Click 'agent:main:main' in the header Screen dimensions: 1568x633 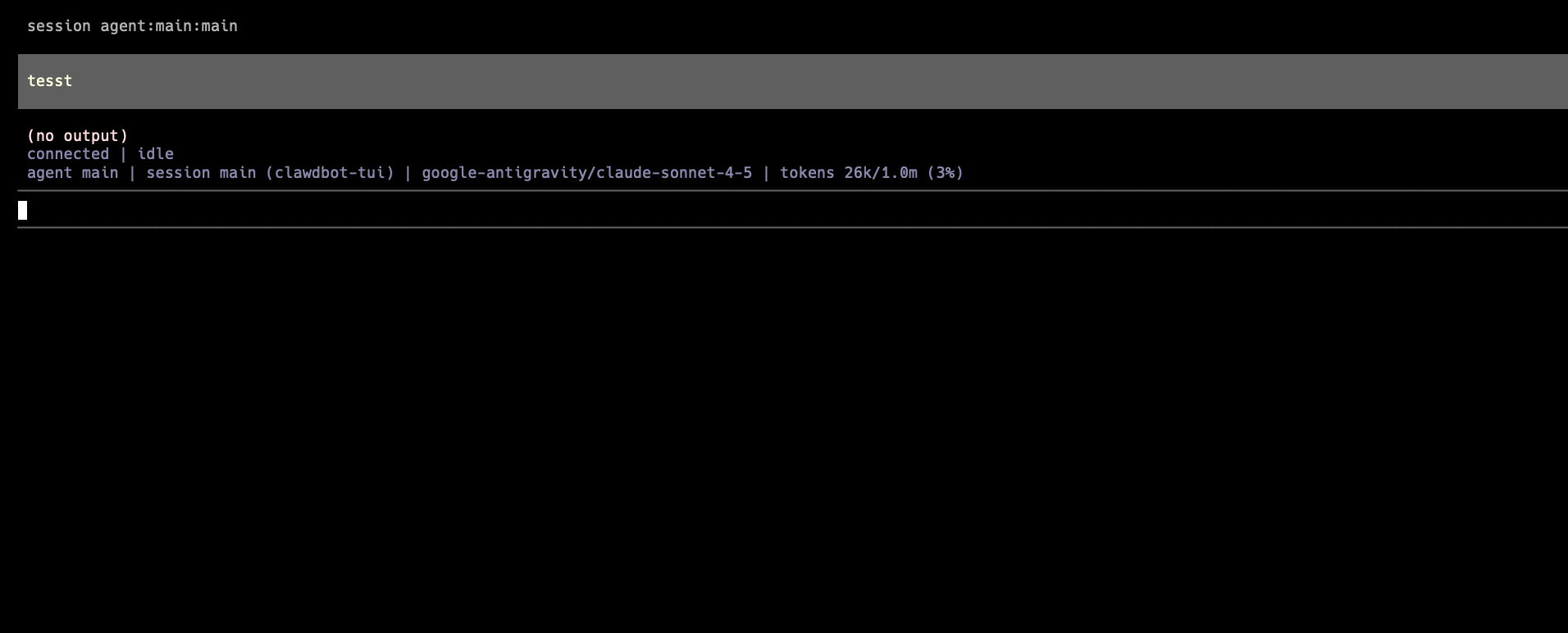[x=169, y=26]
